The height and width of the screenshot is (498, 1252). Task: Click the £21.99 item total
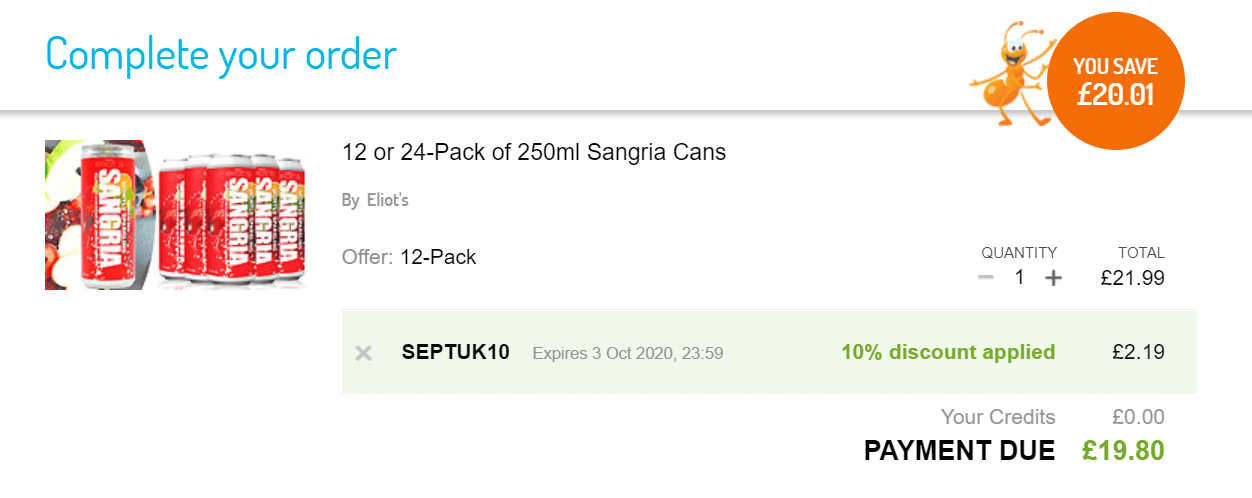click(x=1132, y=279)
